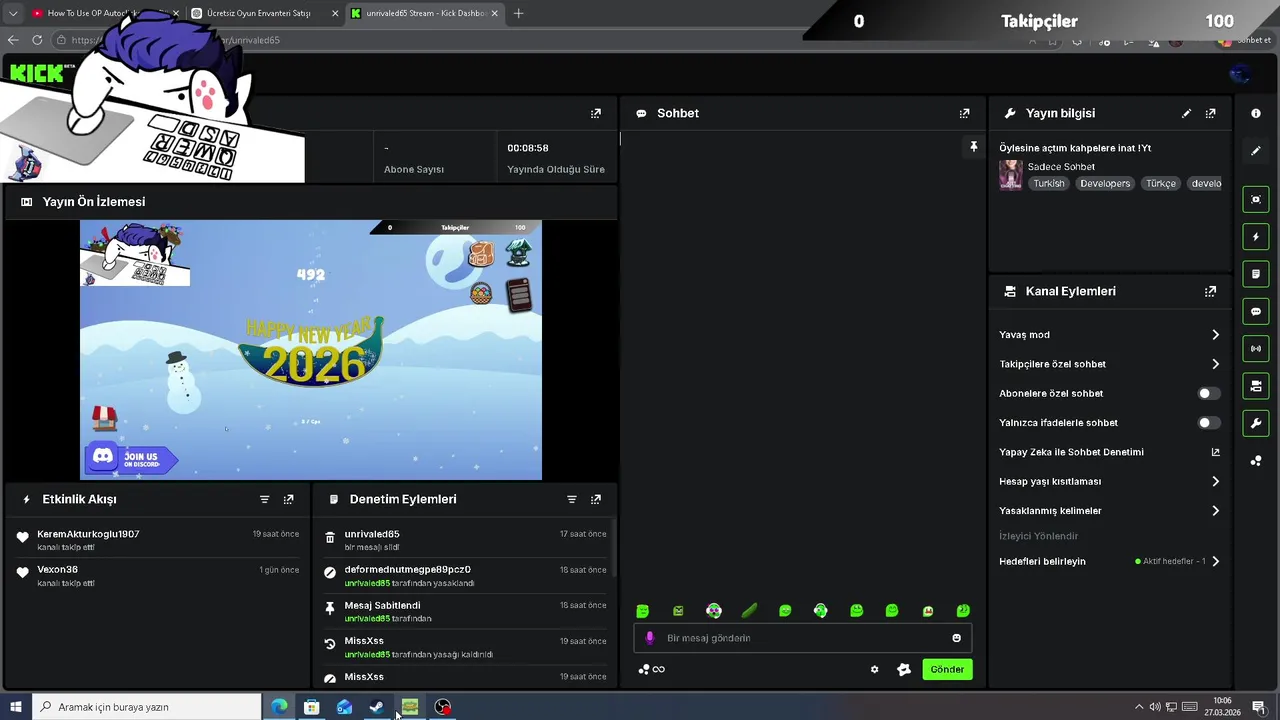Show hidden system tray icons
Viewport: 1280px width, 720px height.
[1138, 707]
